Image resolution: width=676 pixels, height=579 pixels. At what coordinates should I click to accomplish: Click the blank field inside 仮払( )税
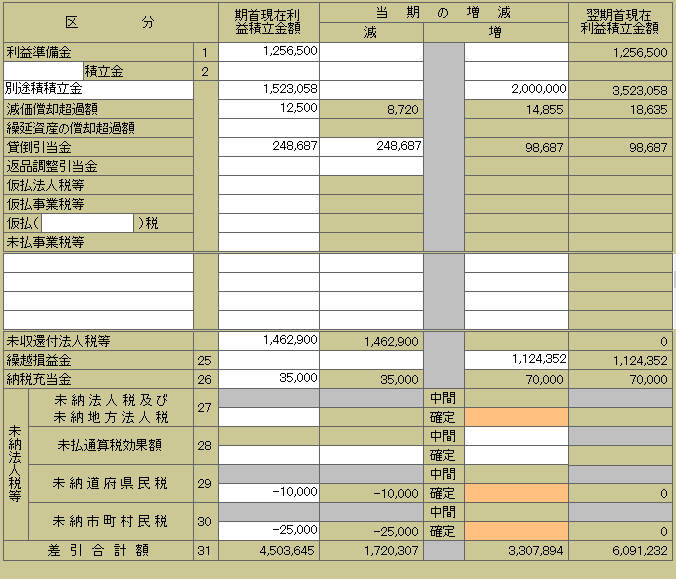tap(88, 223)
